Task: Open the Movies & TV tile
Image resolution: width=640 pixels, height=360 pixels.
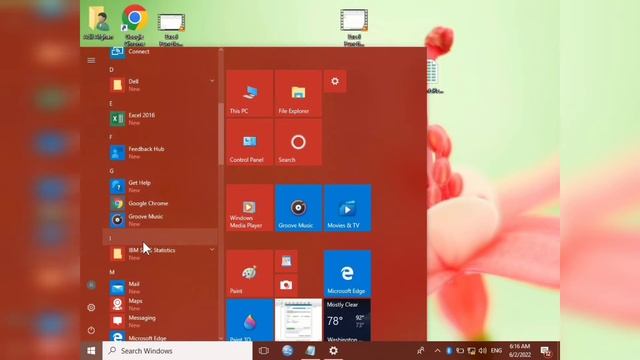Action: (348, 208)
